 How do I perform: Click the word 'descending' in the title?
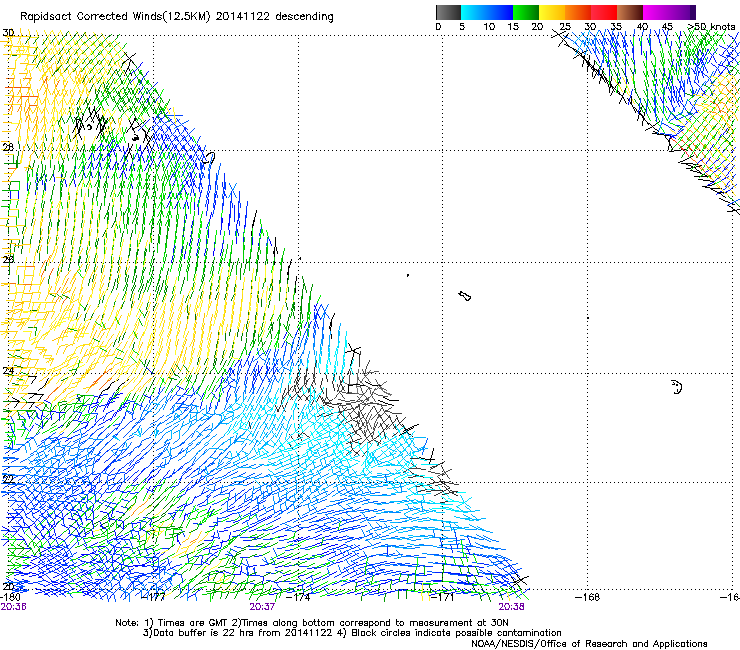click(x=304, y=17)
